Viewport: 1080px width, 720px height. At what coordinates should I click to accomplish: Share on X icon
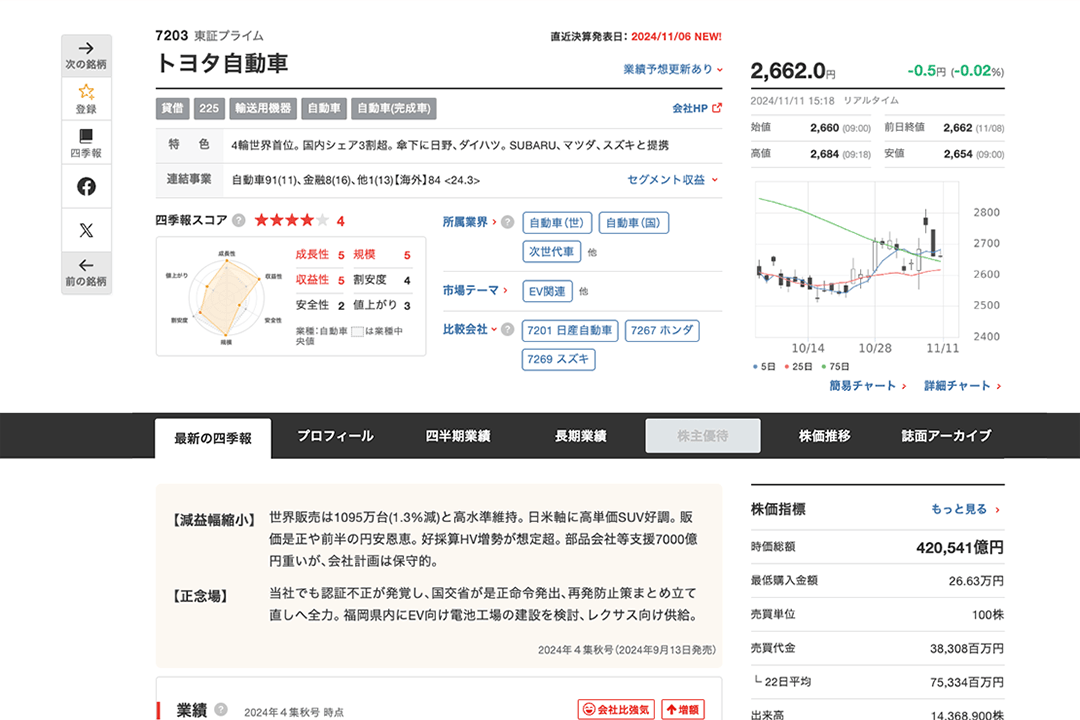coord(86,230)
